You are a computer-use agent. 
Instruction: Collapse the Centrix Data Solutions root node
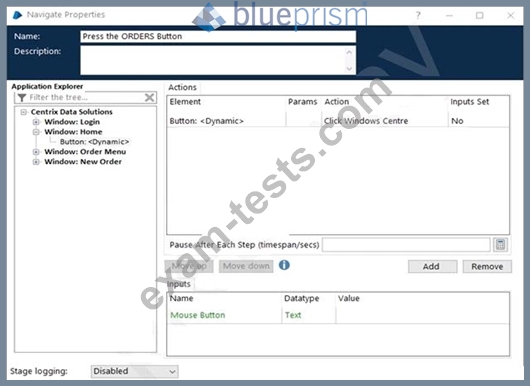tap(23, 112)
